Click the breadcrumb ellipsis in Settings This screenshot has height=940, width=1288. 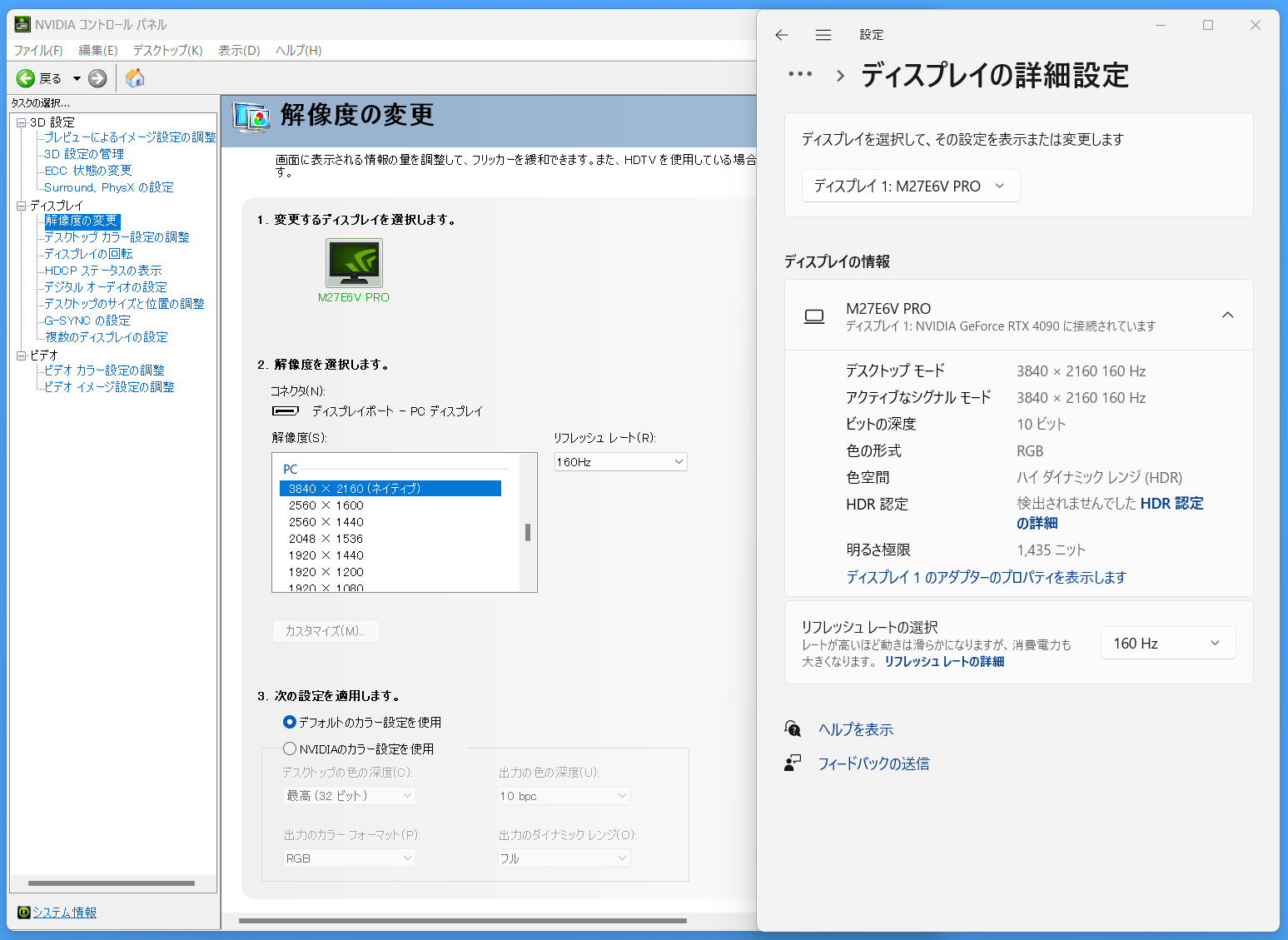(800, 74)
